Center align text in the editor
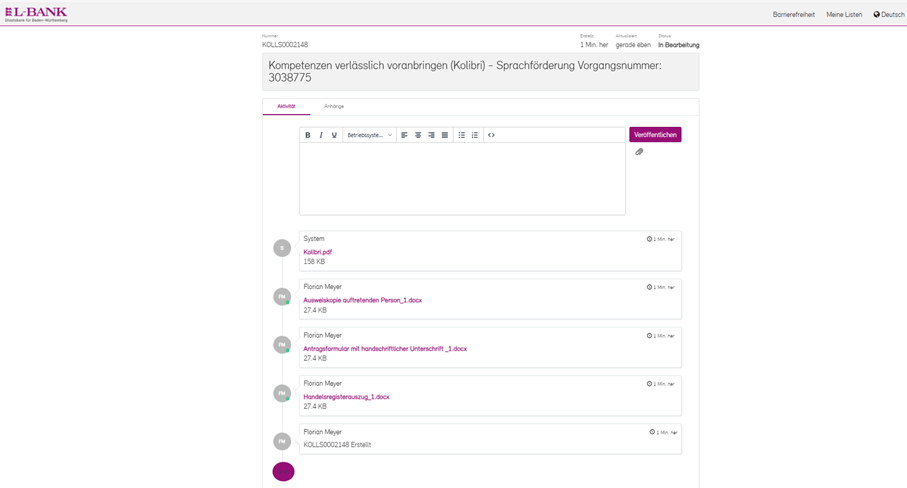Screen dimensions: 907x488 tap(418, 135)
